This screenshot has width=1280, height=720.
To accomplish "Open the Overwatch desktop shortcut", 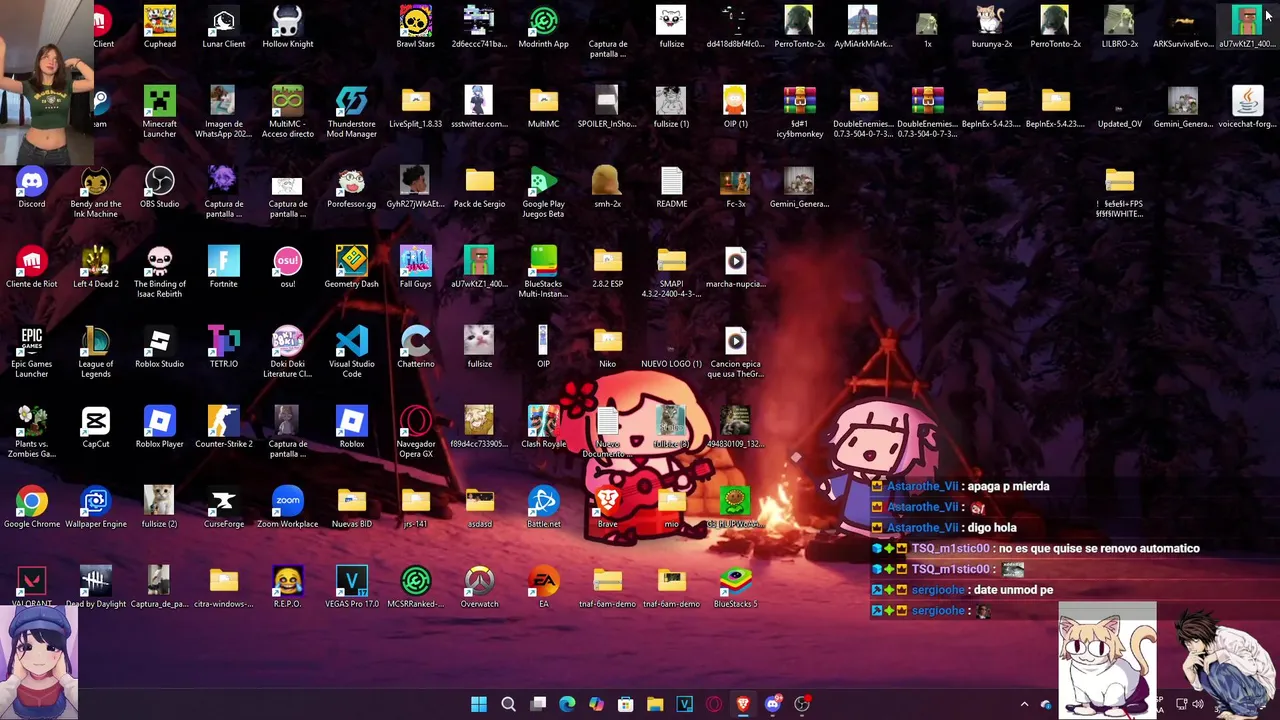I will 480,587.
